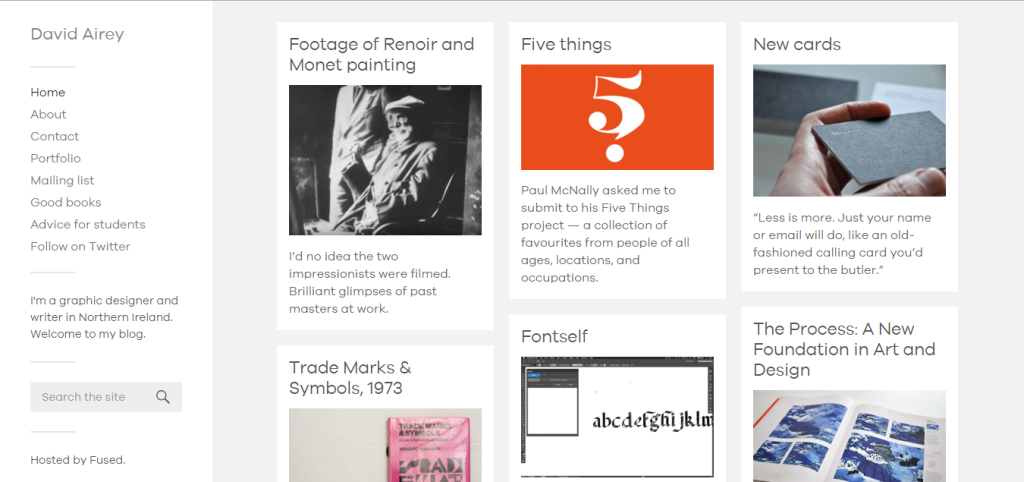This screenshot has height=482, width=1024.
Task: Open the Mailing list link
Action: click(x=62, y=180)
